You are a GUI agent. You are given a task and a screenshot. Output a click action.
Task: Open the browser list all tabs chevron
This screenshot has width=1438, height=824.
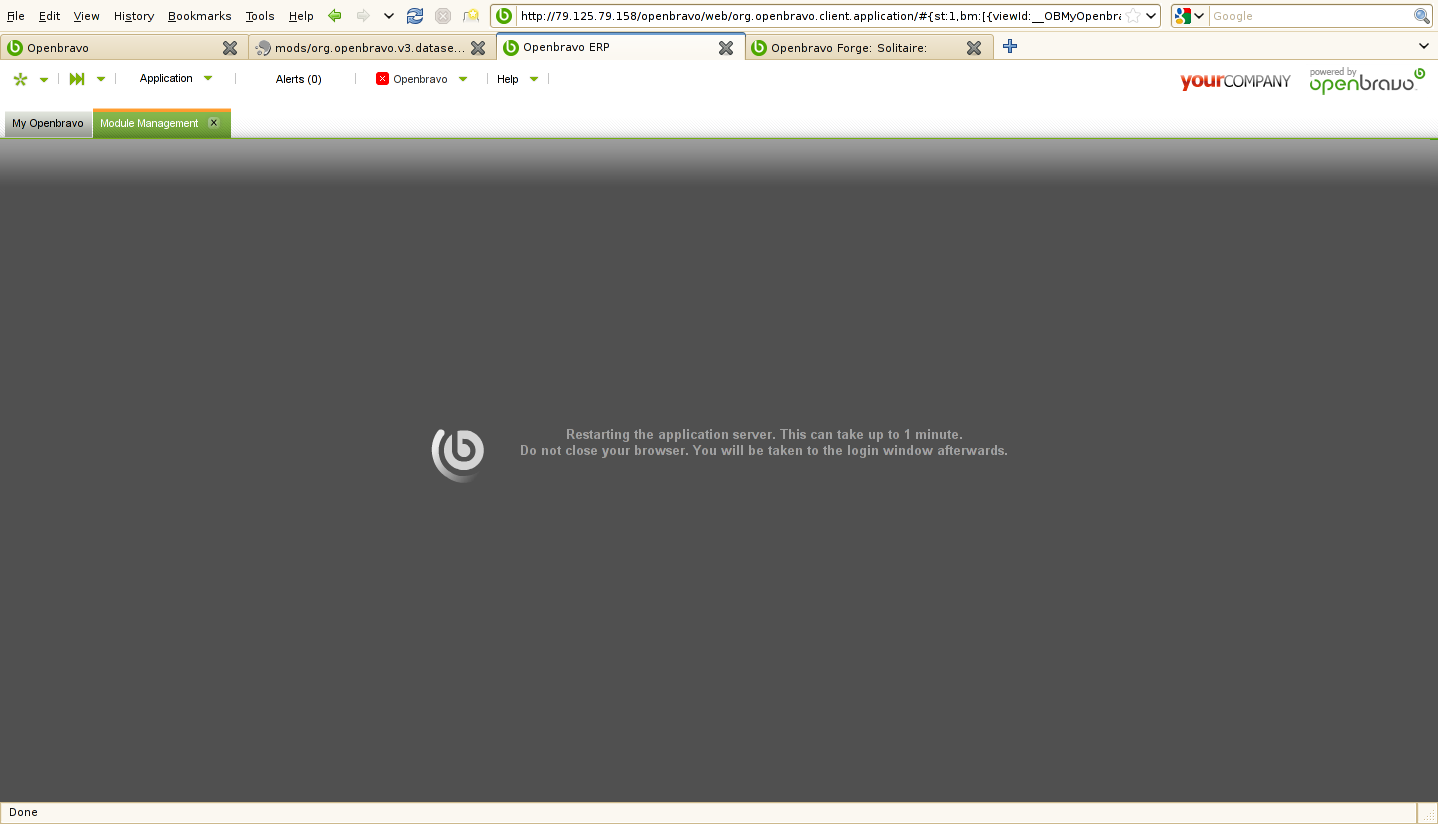[x=1424, y=46]
